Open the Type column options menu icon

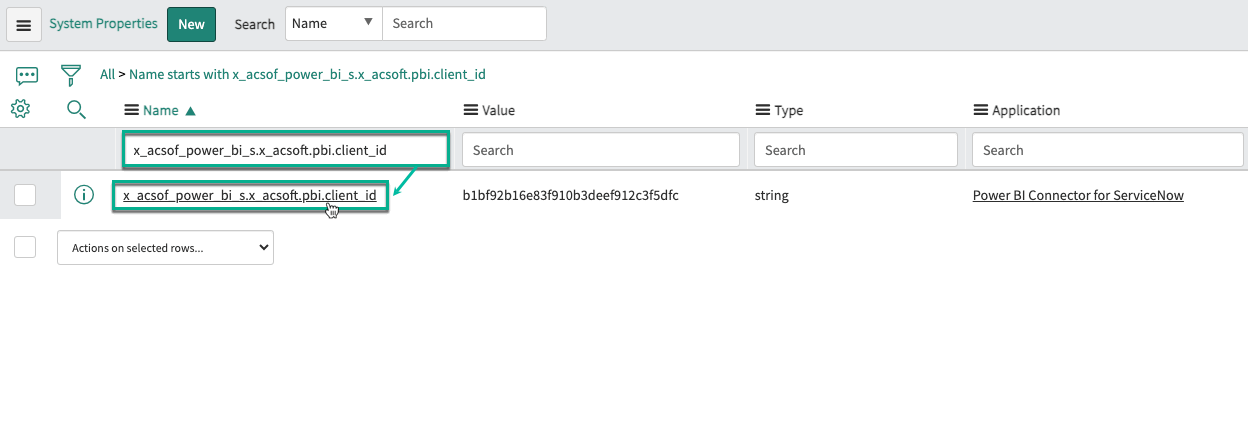[x=763, y=111]
